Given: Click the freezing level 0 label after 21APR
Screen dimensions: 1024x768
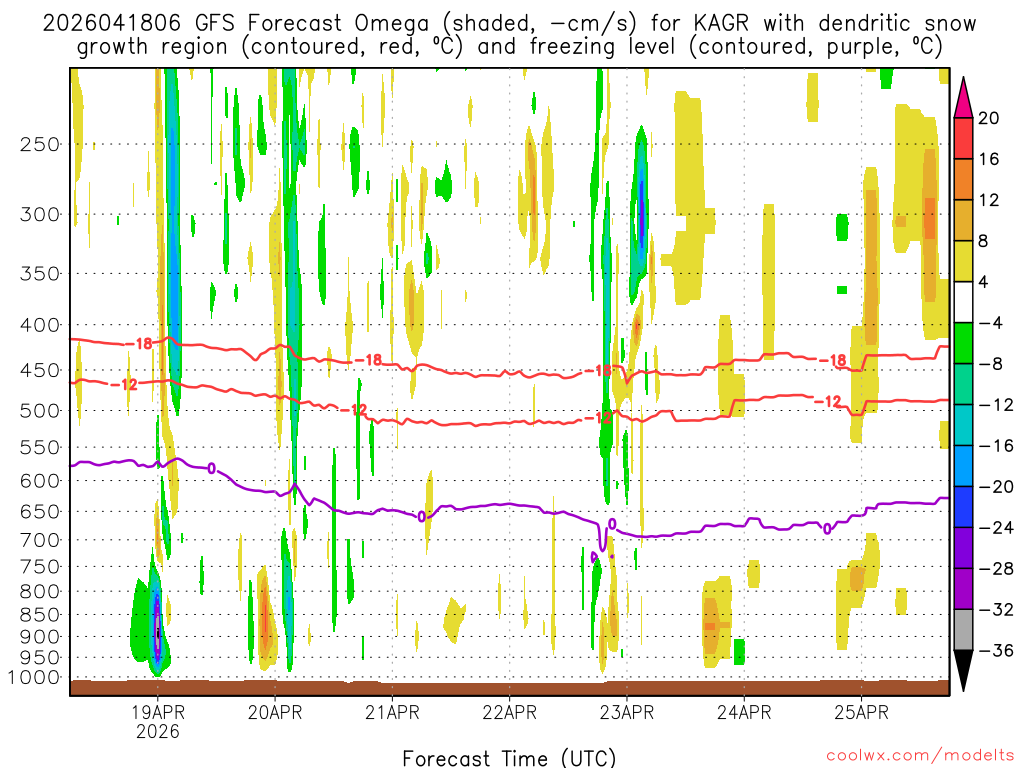Looking at the screenshot, I should (x=422, y=517).
